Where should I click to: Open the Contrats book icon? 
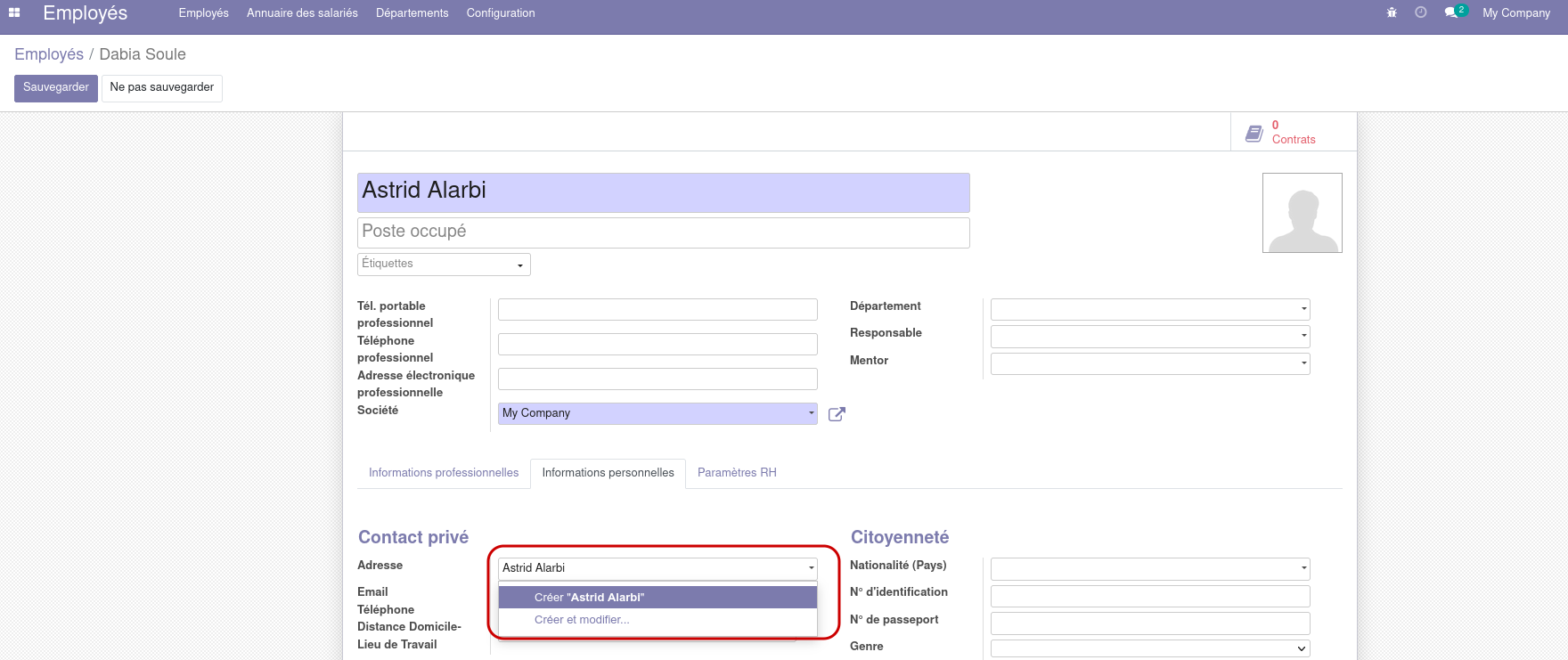click(1254, 134)
